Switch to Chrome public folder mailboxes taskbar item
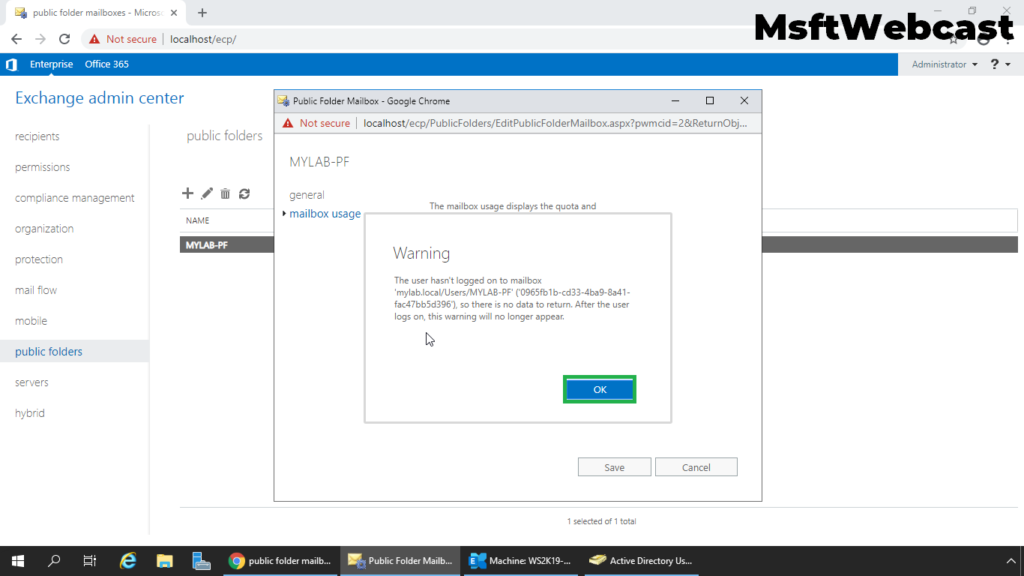This screenshot has width=1024, height=576. (280, 560)
